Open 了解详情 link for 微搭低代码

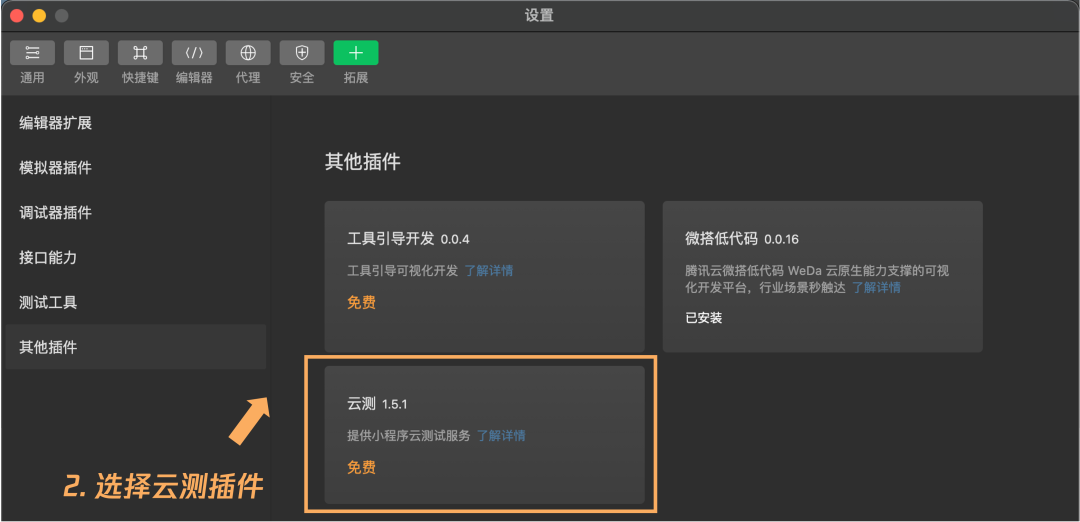[x=876, y=288]
